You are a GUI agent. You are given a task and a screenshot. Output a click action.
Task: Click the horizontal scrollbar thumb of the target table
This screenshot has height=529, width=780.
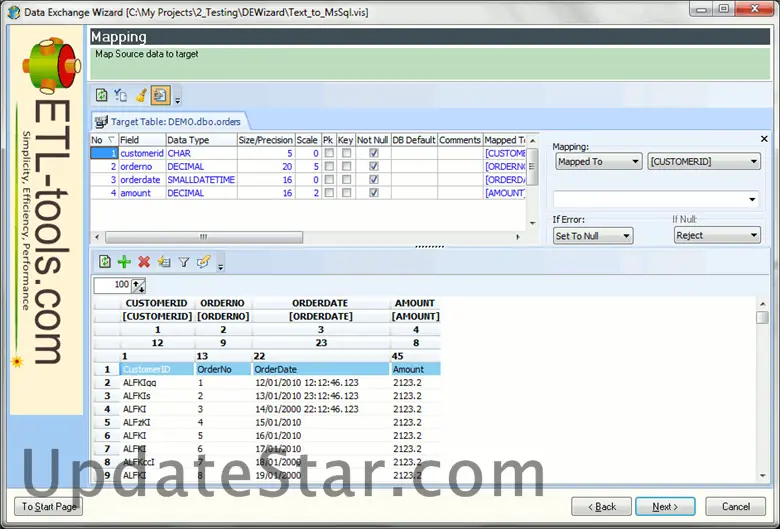click(x=204, y=237)
